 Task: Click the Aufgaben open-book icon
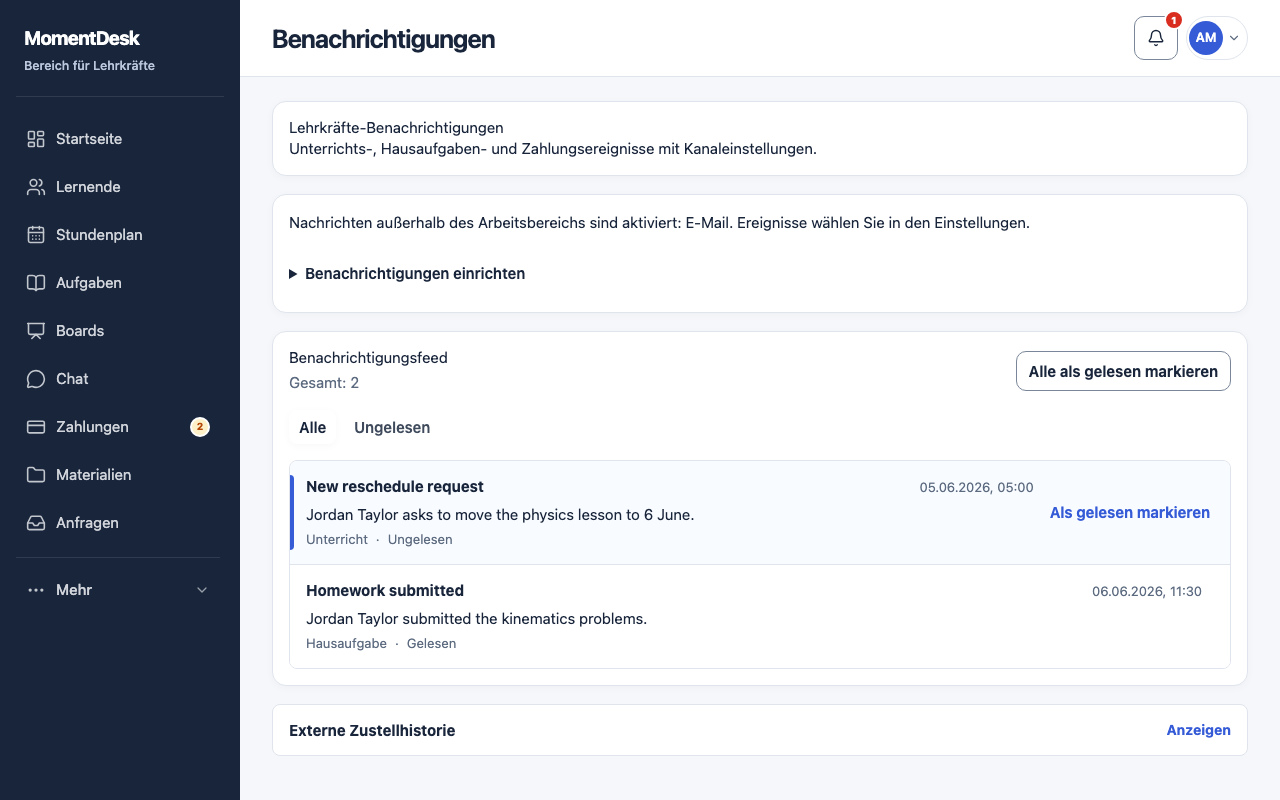pyautogui.click(x=36, y=283)
